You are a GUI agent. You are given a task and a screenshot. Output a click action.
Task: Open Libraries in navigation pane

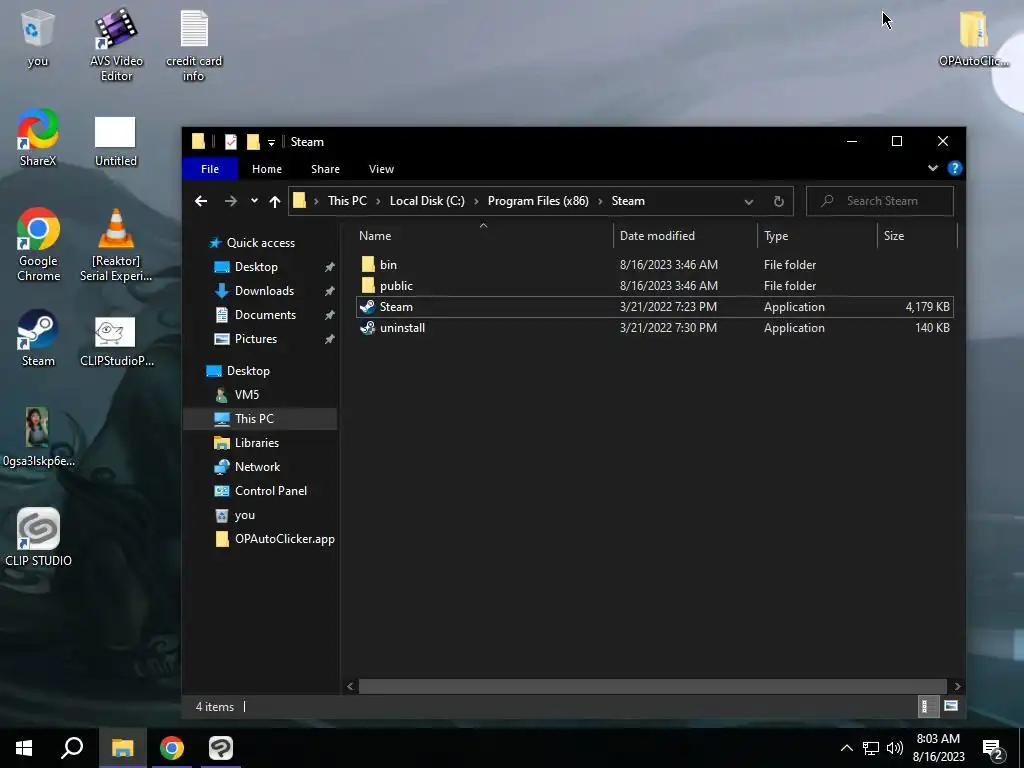click(x=257, y=443)
